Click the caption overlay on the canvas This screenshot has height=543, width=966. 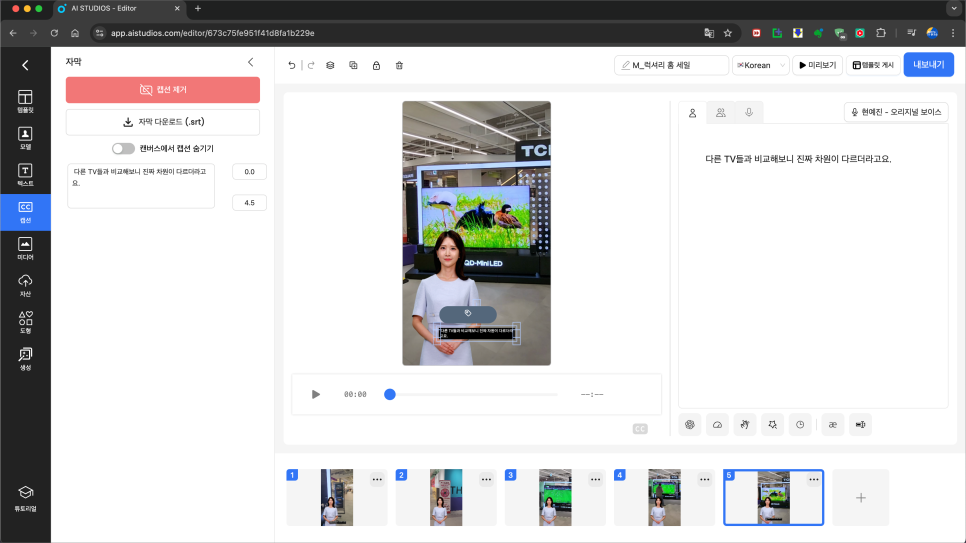477,333
